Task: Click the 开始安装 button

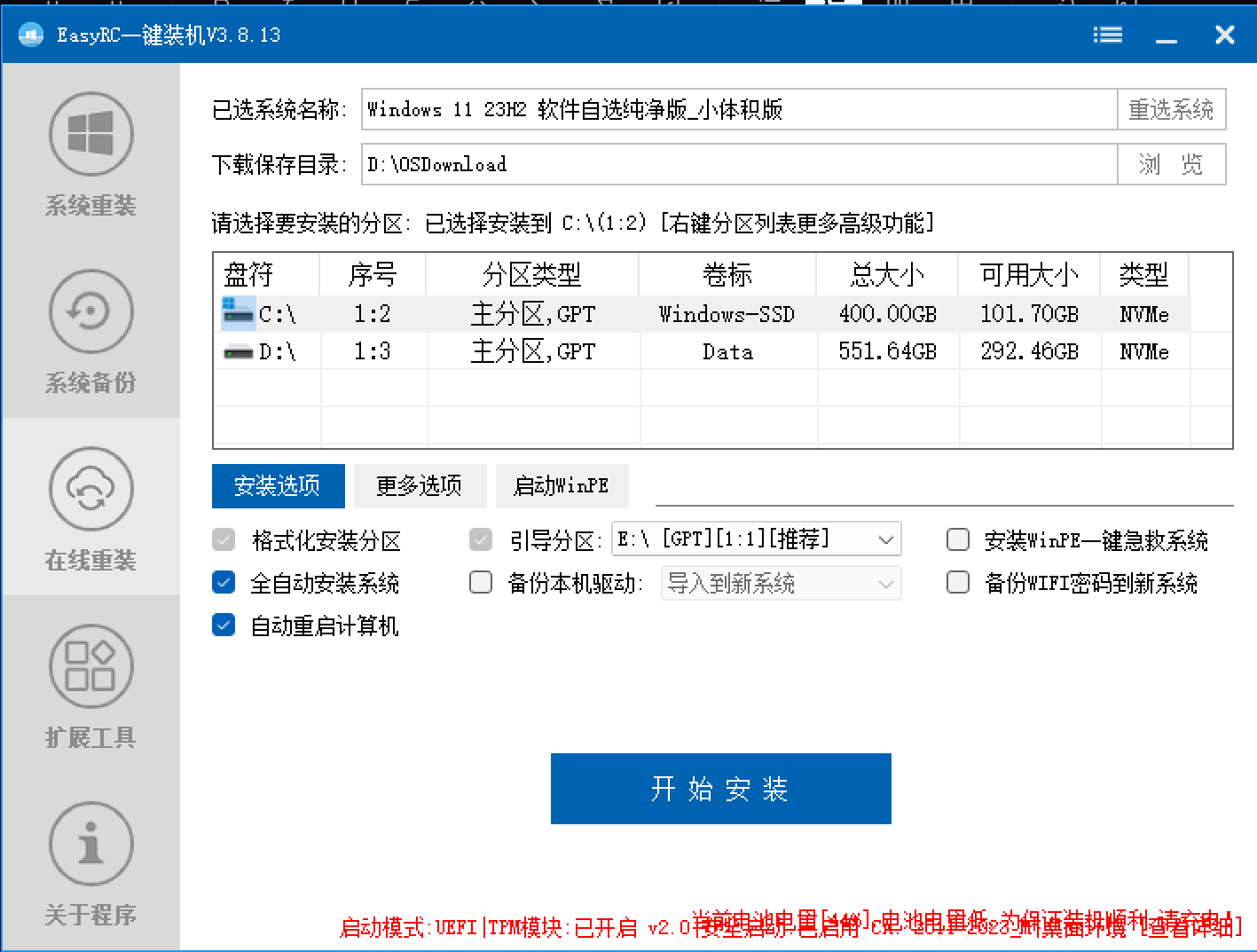Action: 721,789
